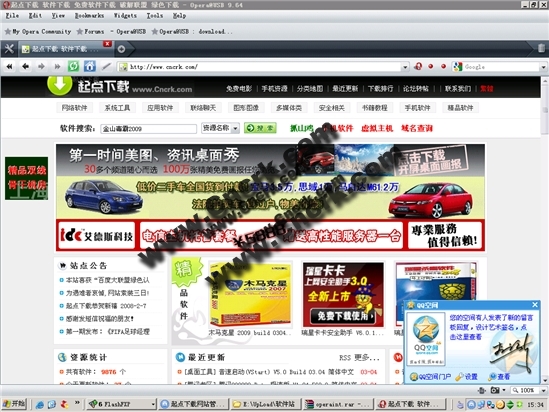Screen dimensions: 549x412
Task: Open the address bar history dropdown
Action: [x=405, y=67]
